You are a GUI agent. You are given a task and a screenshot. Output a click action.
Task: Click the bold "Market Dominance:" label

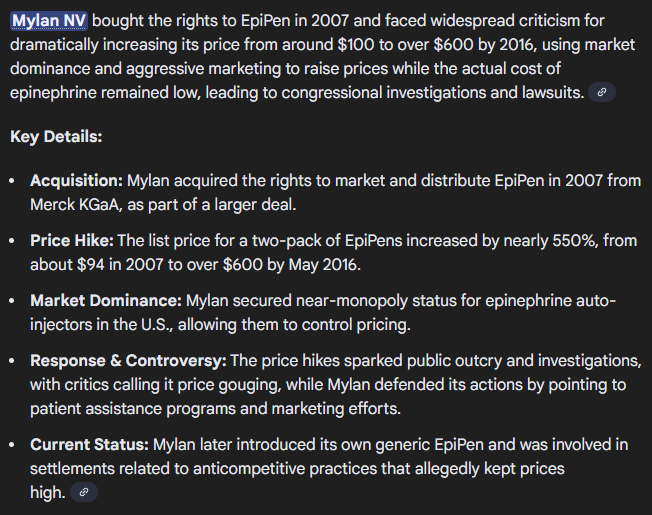click(x=106, y=300)
